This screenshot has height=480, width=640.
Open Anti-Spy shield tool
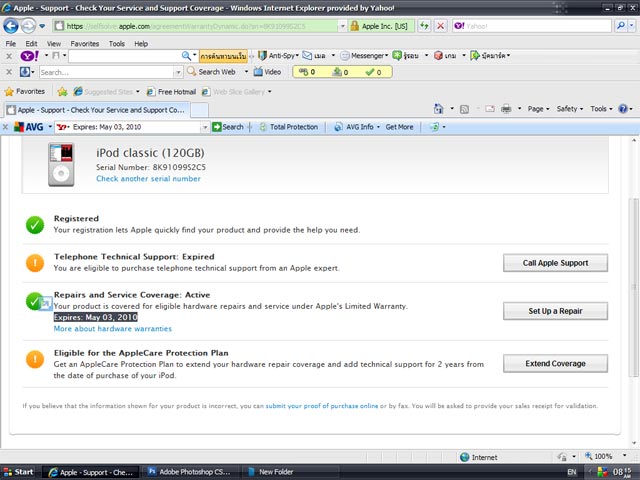278,56
